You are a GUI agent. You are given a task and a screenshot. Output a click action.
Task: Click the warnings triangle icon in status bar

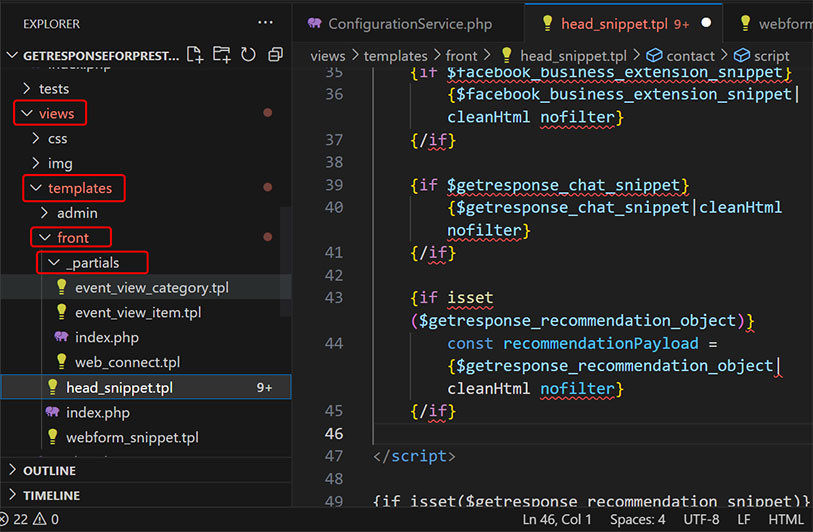(x=39, y=519)
